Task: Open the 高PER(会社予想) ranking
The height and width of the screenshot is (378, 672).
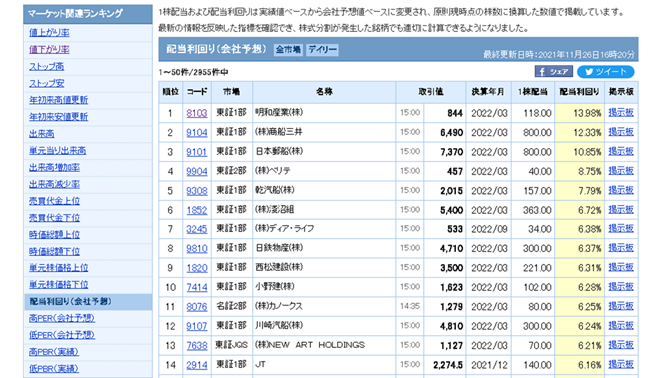Action: (x=62, y=318)
